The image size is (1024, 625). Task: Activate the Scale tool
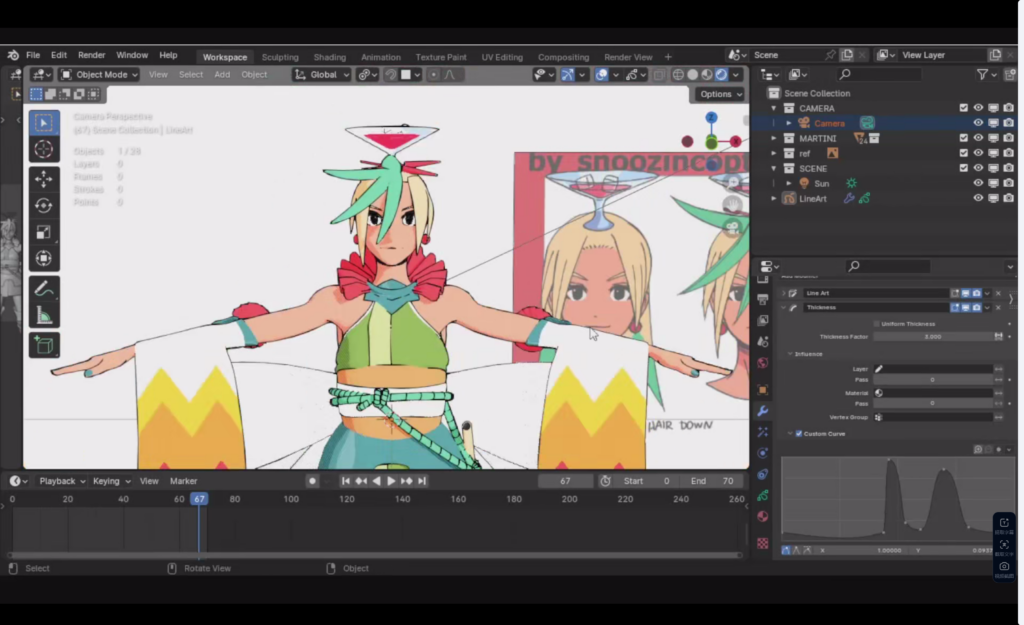[x=44, y=232]
